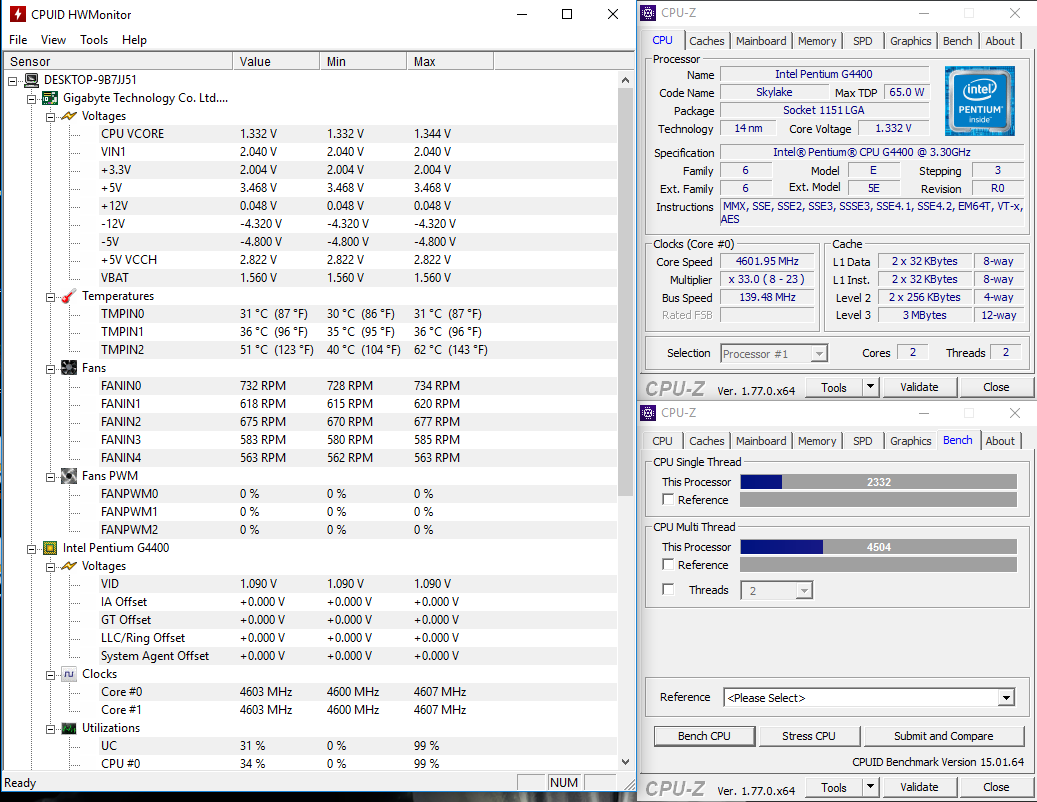Viewport: 1037px width, 802px height.
Task: Collapse the DESKTOP-9B7JJ51 tree node
Action: tap(13, 81)
